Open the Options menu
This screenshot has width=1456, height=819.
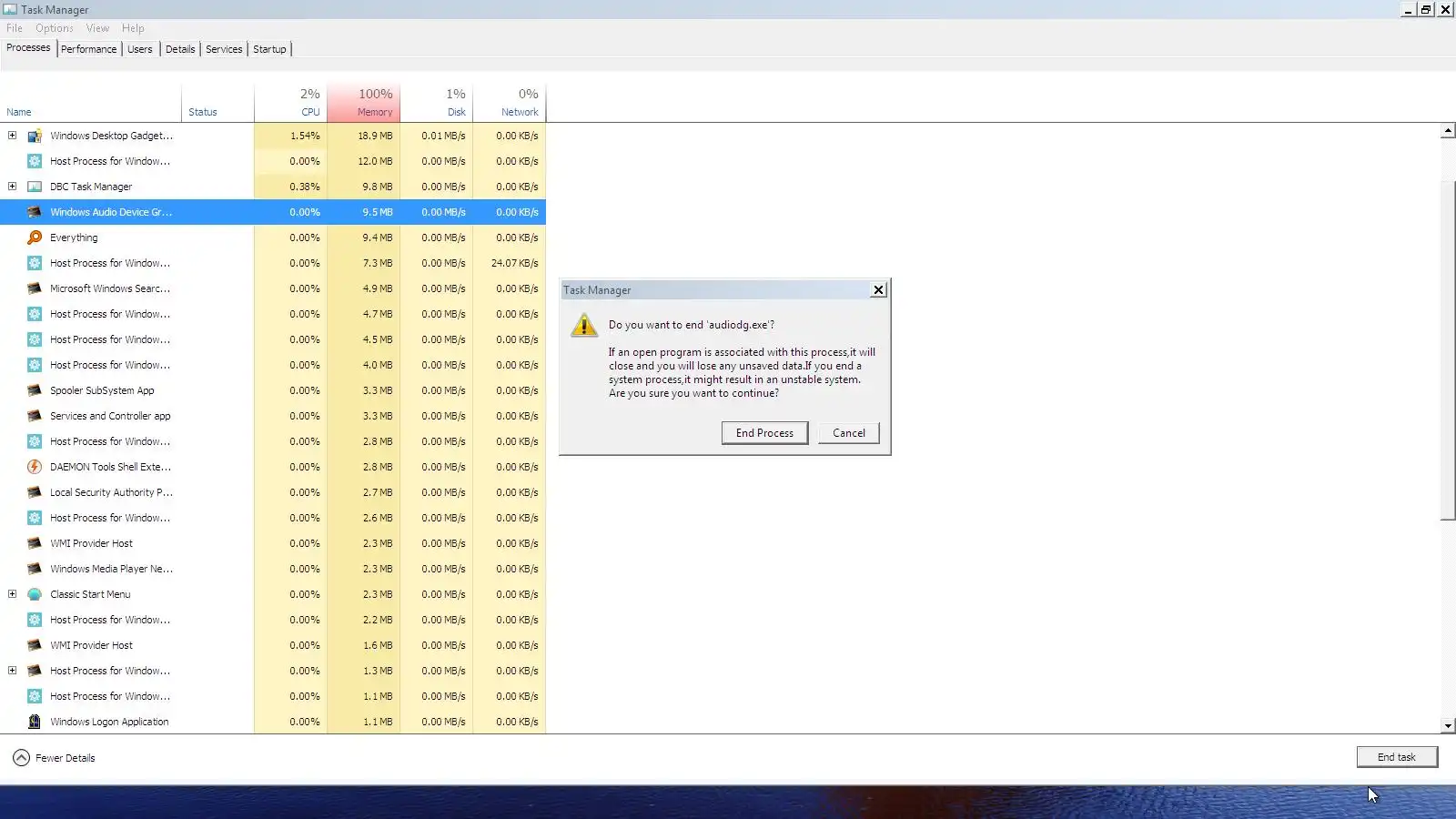pyautogui.click(x=55, y=28)
